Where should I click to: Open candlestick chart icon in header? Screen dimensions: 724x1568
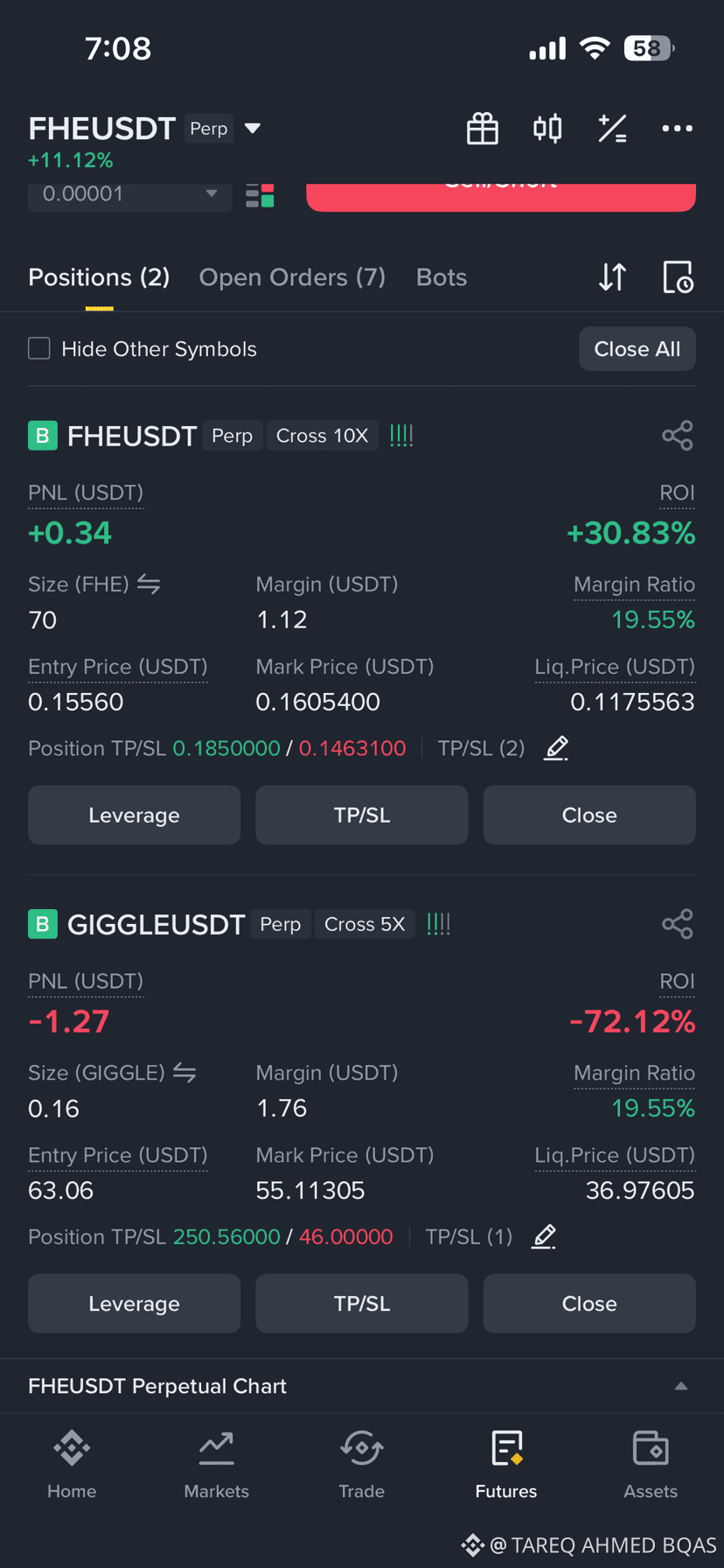(547, 129)
